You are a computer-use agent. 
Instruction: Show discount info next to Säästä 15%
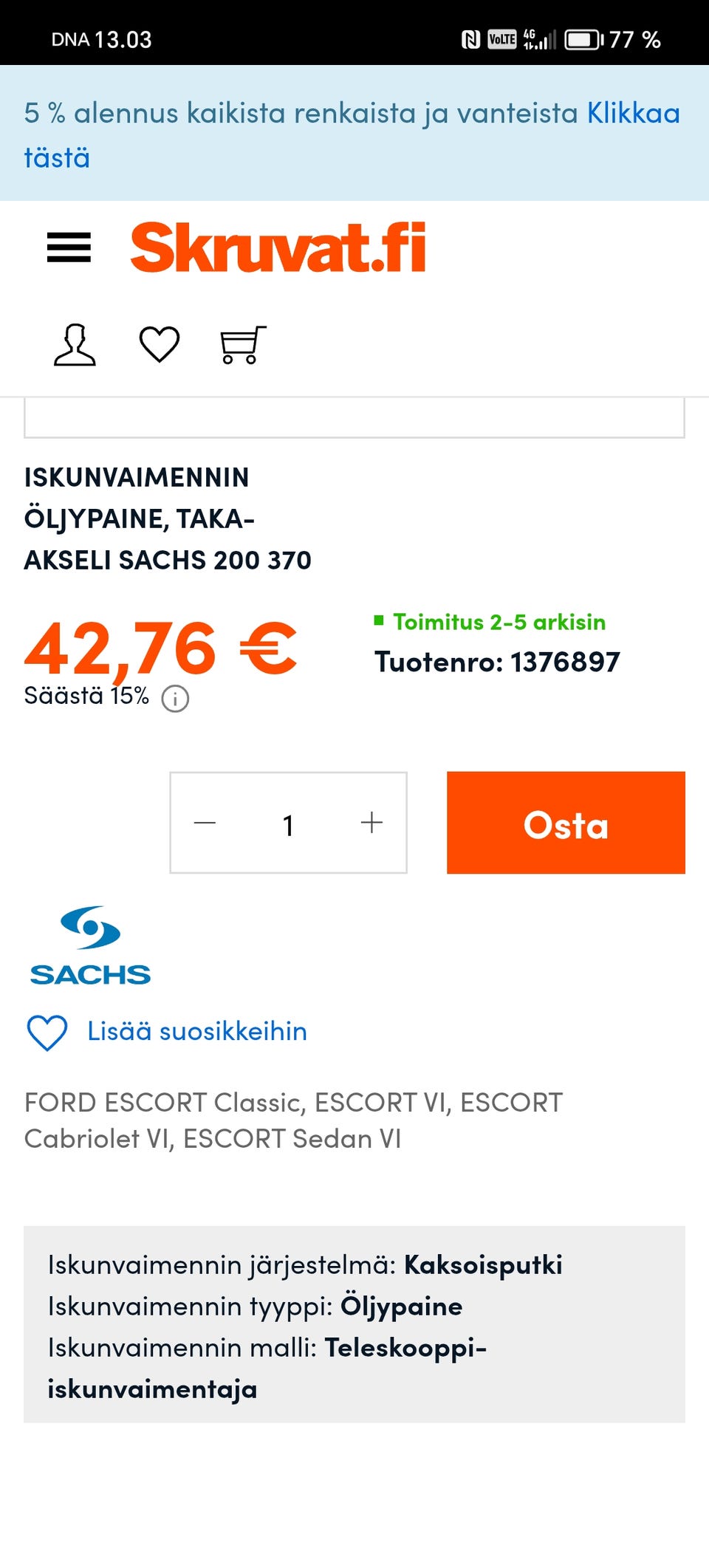175,698
